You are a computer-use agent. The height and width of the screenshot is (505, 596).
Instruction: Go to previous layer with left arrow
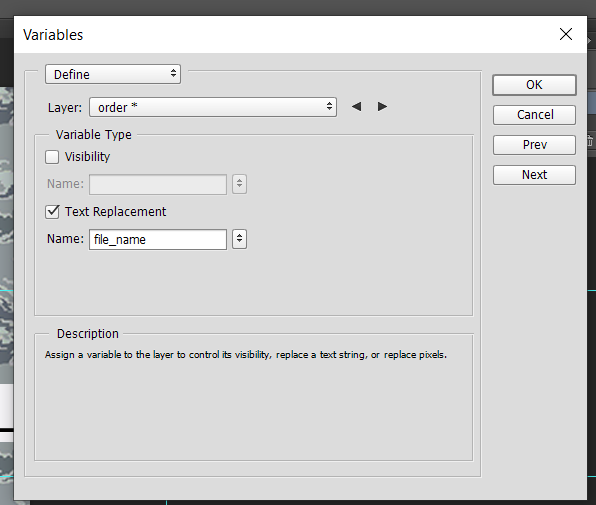(x=356, y=107)
